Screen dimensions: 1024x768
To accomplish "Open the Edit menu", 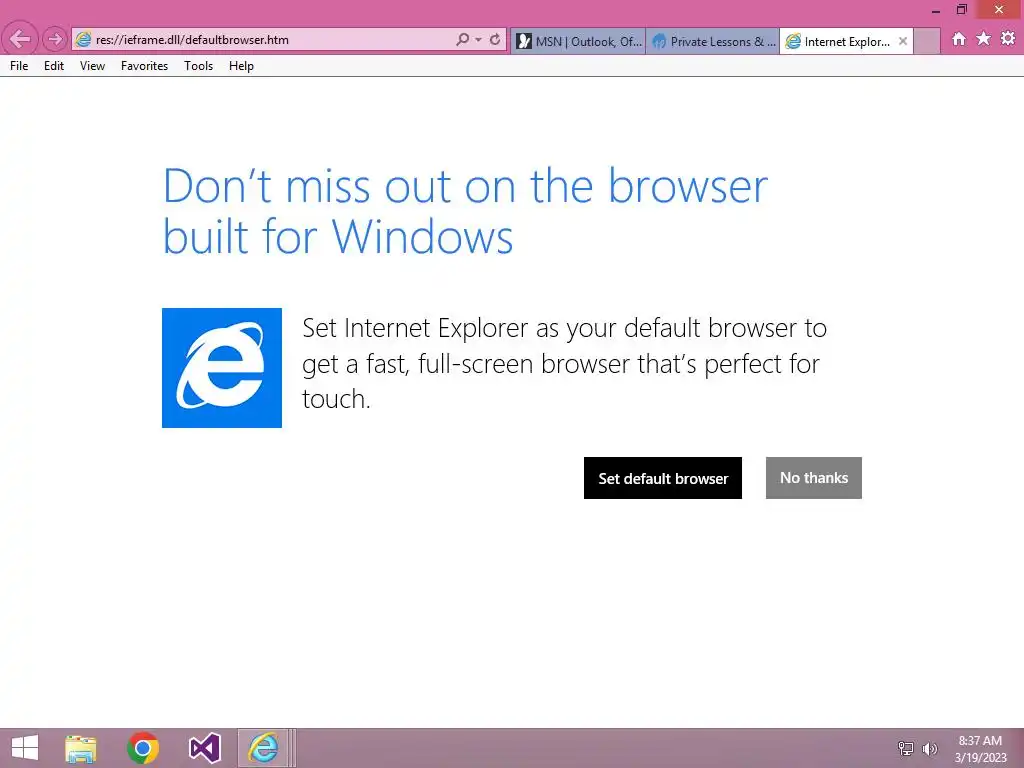I will point(54,66).
